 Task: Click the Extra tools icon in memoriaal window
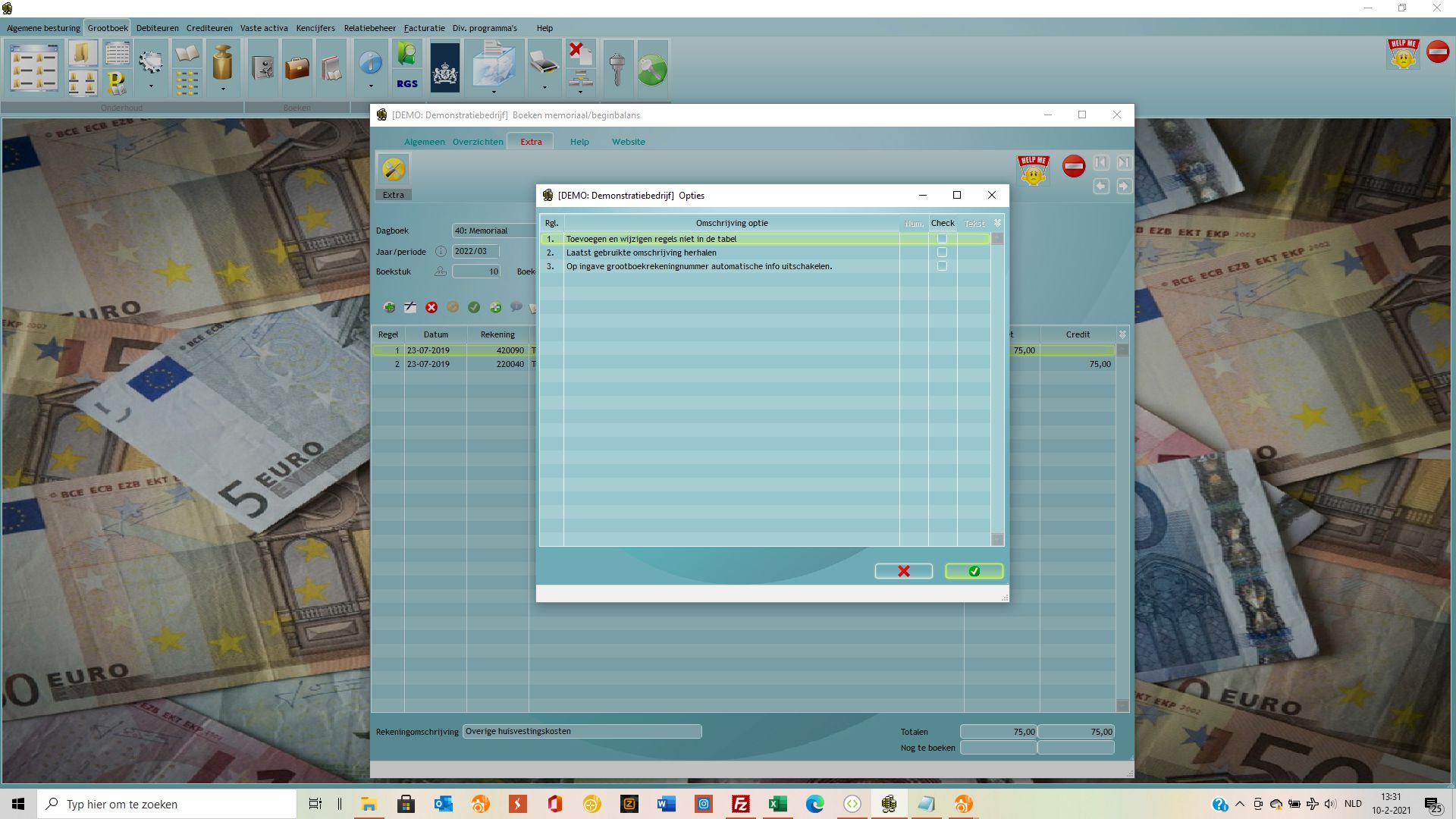[394, 170]
